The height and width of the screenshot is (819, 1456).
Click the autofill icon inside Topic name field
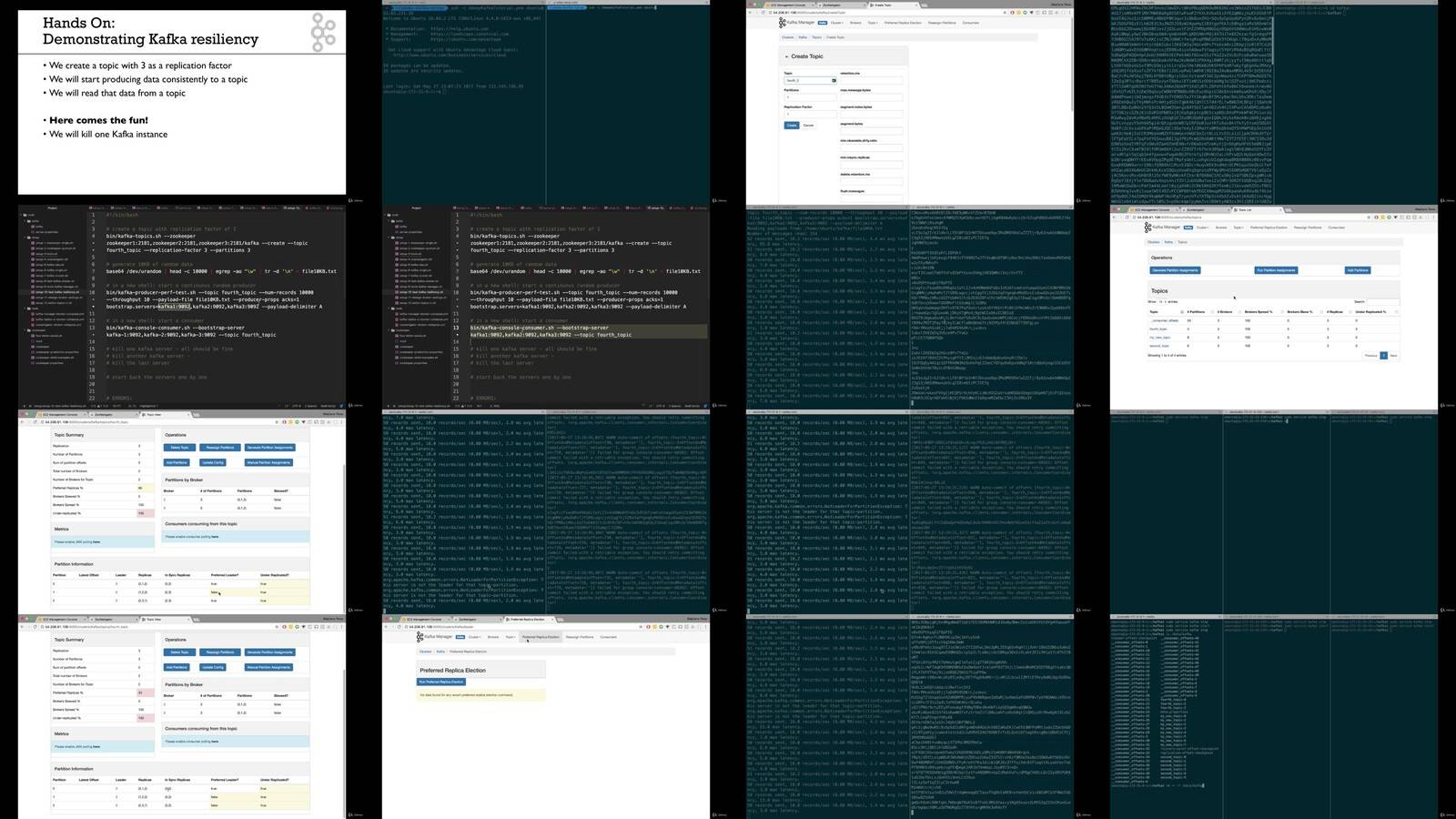(834, 80)
